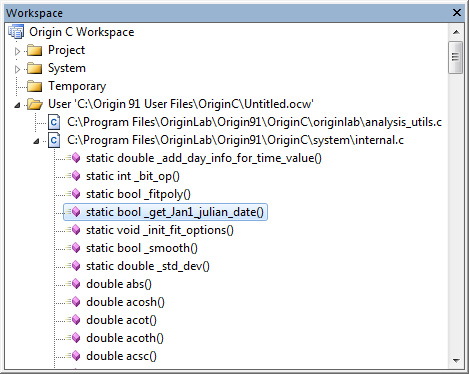
Task: Click the internal.c file icon
Action: pyautogui.click(x=54, y=140)
